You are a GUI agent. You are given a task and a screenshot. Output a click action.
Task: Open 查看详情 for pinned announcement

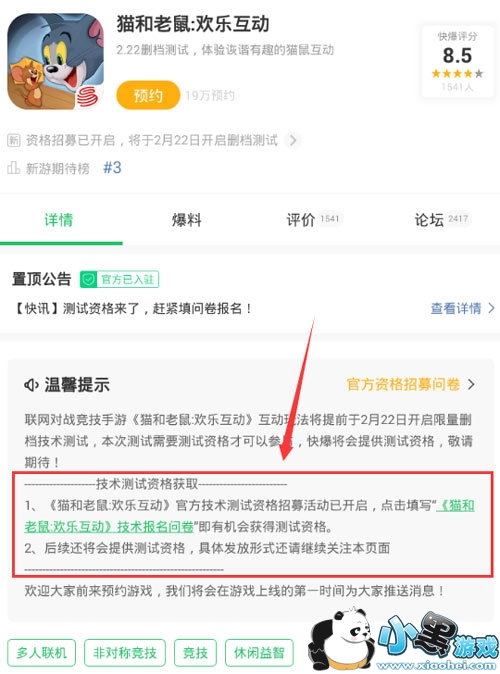point(463,308)
